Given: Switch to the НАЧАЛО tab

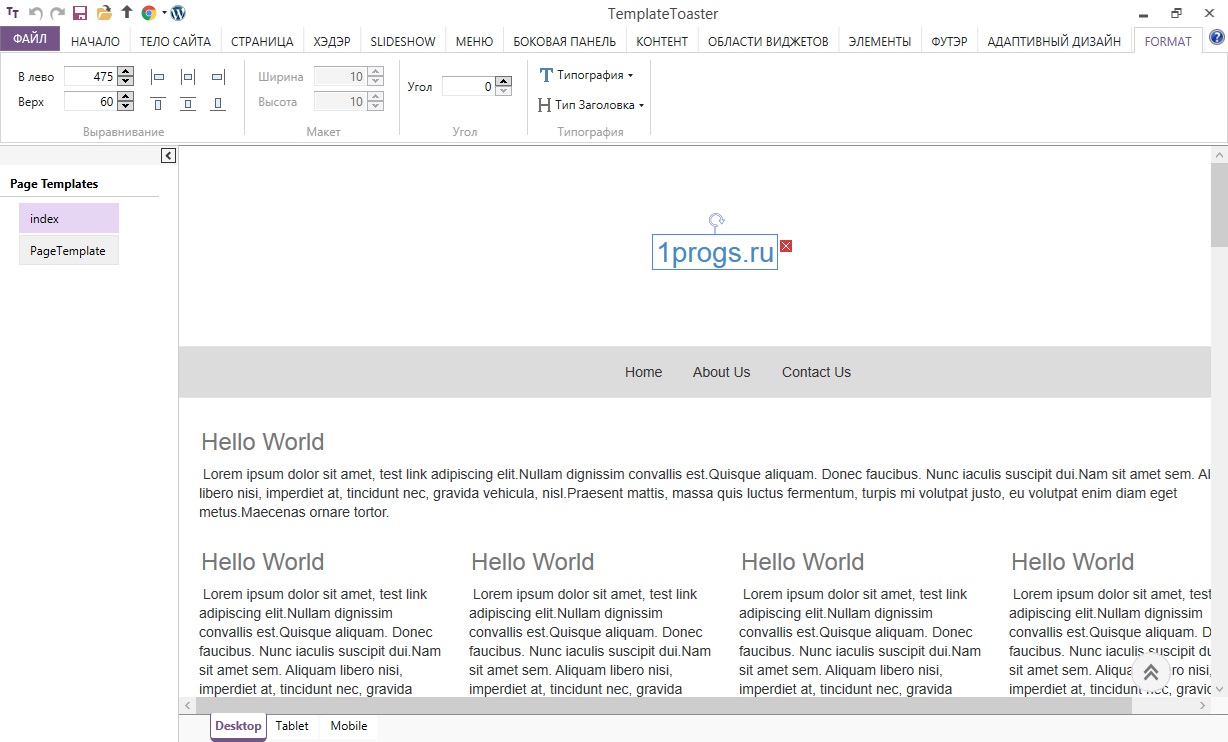Looking at the screenshot, I should click(x=95, y=41).
